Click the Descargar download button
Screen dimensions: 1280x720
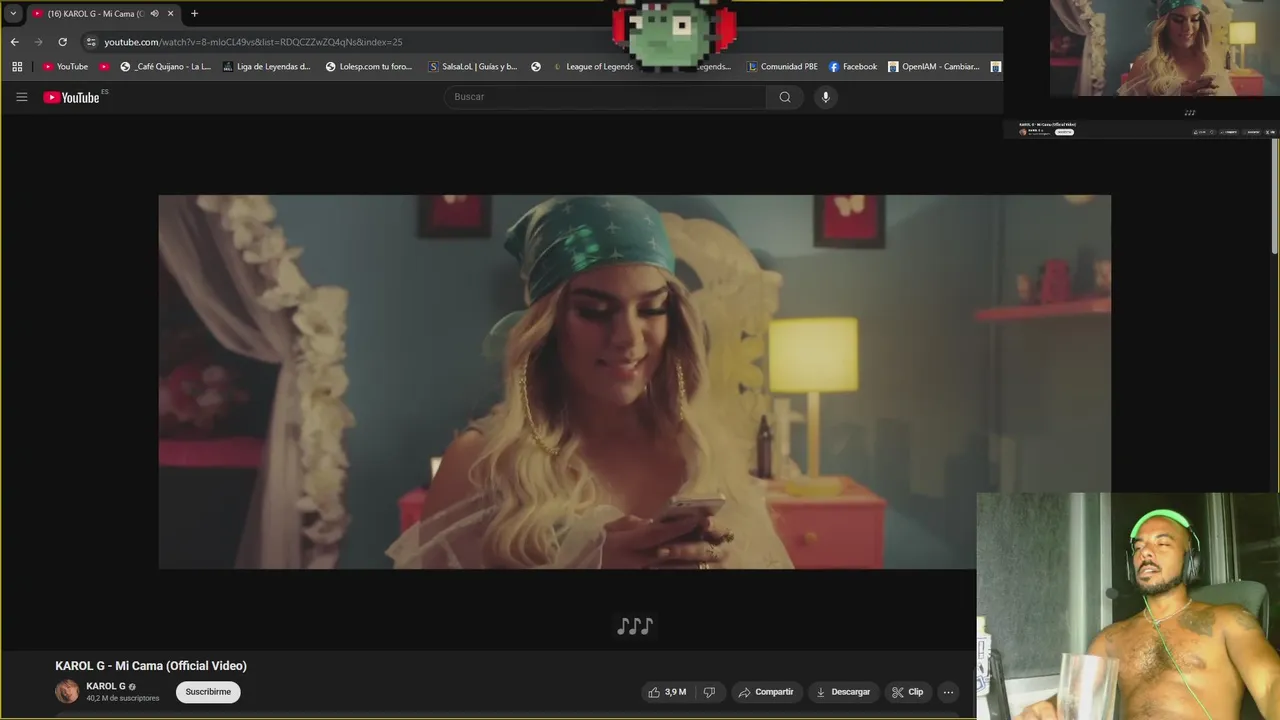click(x=843, y=692)
